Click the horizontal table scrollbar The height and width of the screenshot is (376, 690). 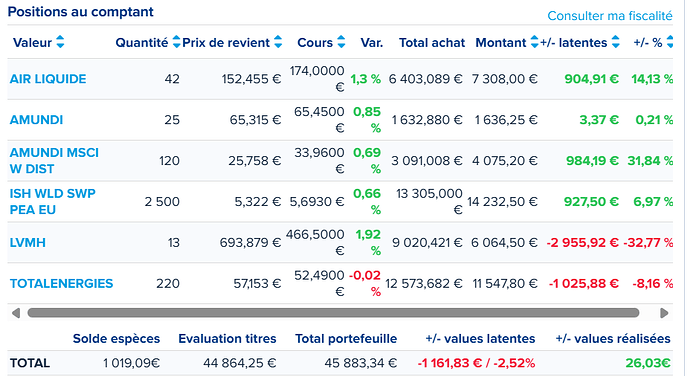333,313
